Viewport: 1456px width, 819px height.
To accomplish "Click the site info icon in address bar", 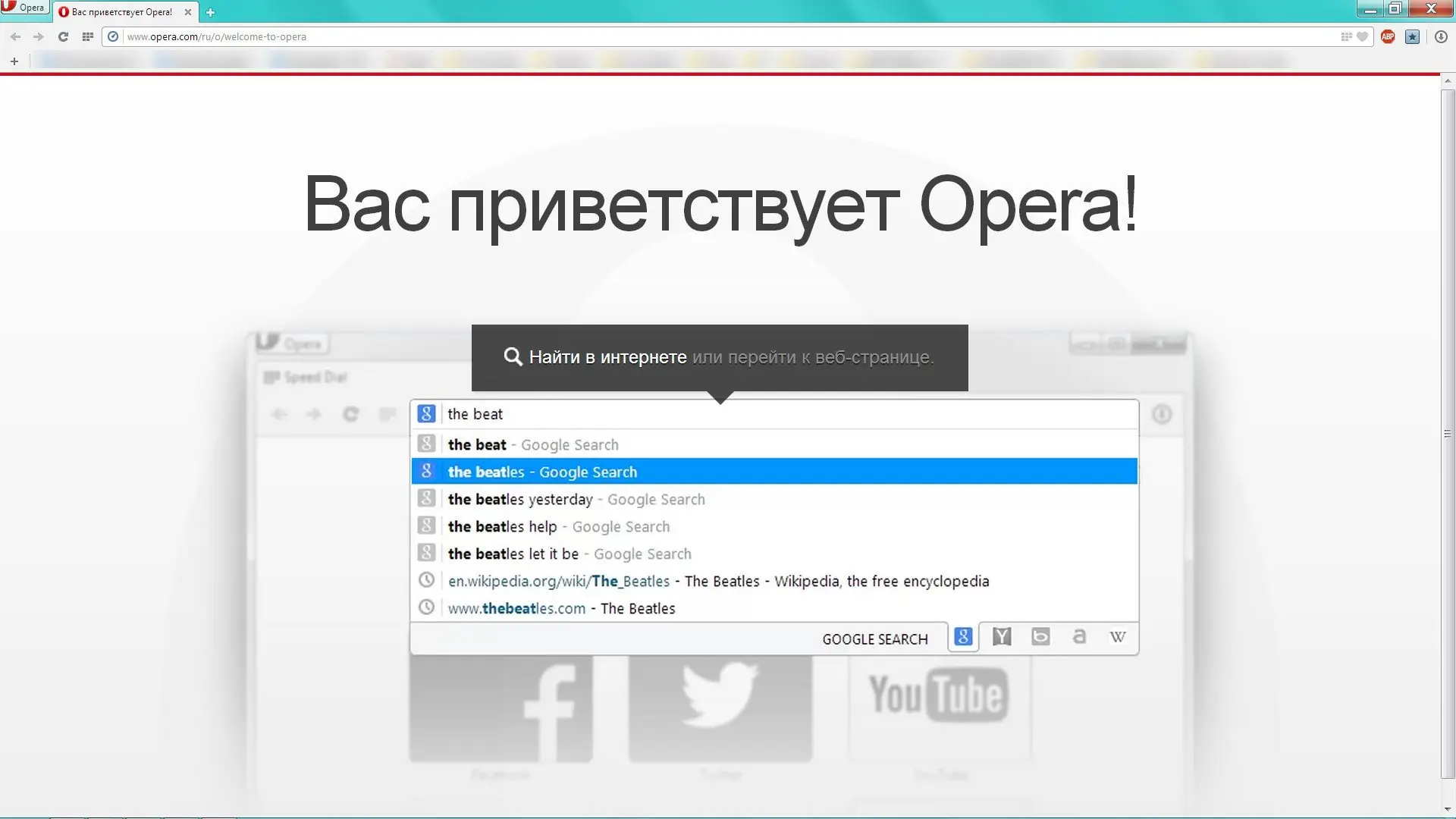I will point(113,36).
